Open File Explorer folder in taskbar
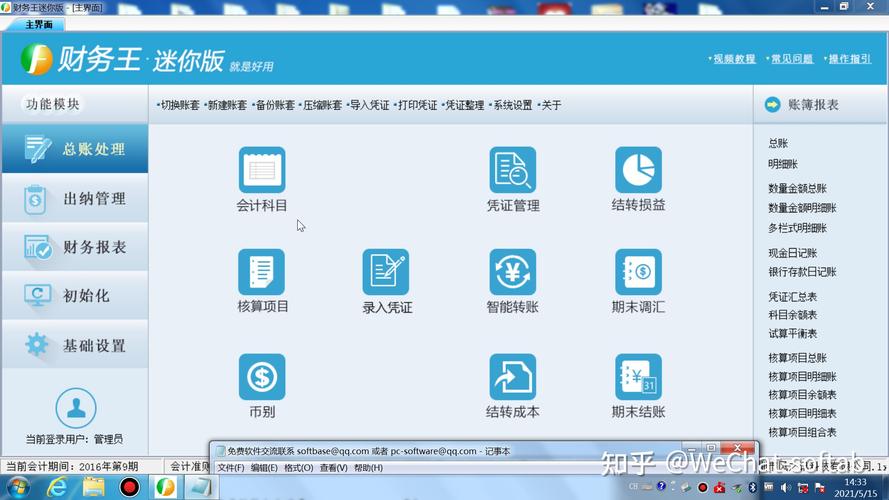Image resolution: width=889 pixels, height=500 pixels. (93, 488)
